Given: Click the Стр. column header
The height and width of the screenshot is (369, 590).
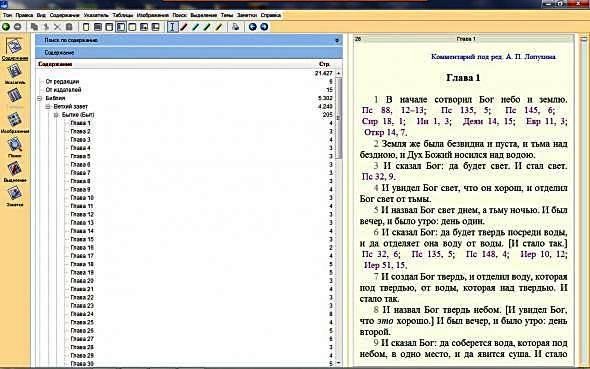Looking at the screenshot, I should tap(324, 64).
